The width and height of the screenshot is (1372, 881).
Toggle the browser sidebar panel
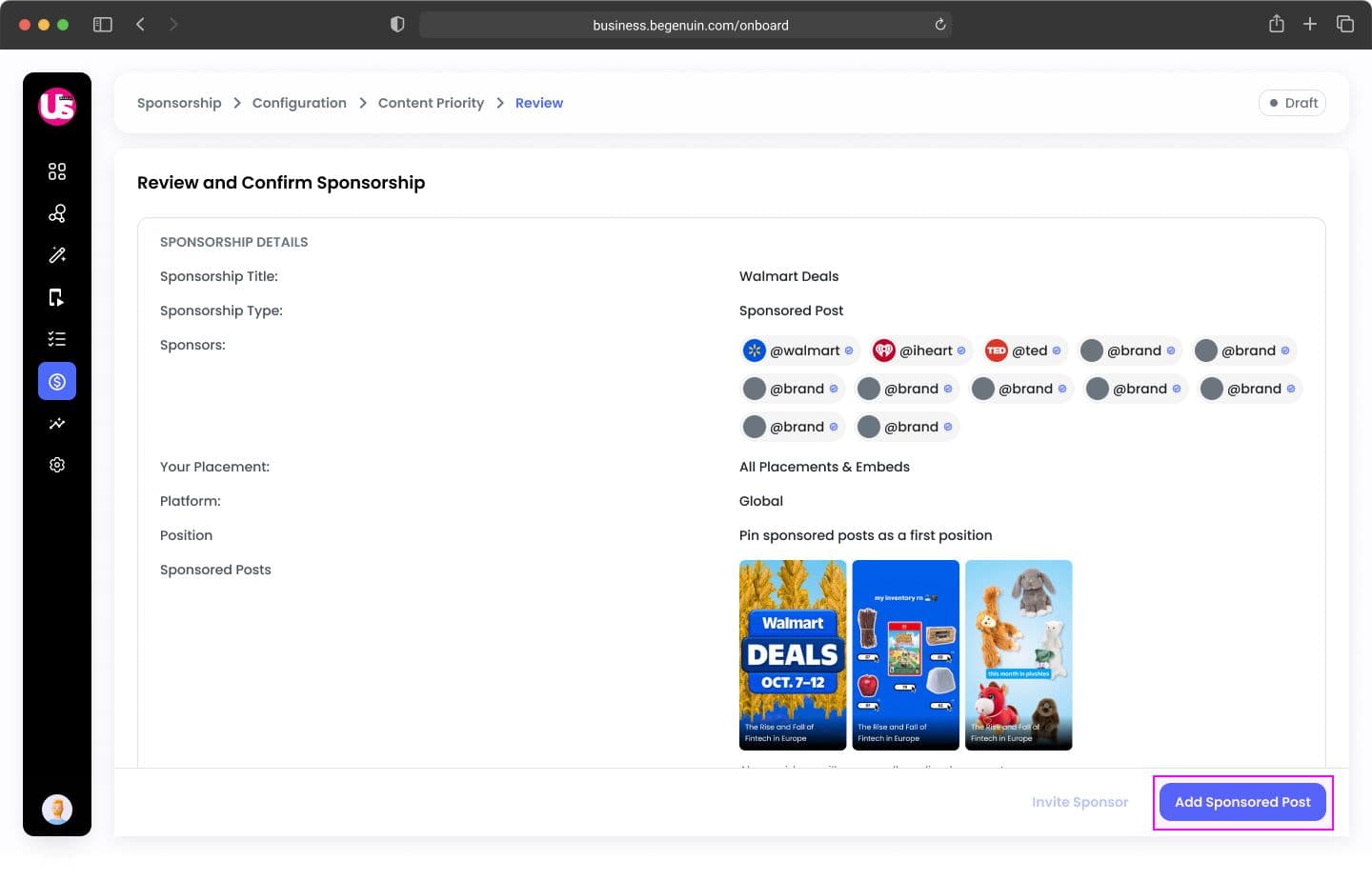click(103, 25)
